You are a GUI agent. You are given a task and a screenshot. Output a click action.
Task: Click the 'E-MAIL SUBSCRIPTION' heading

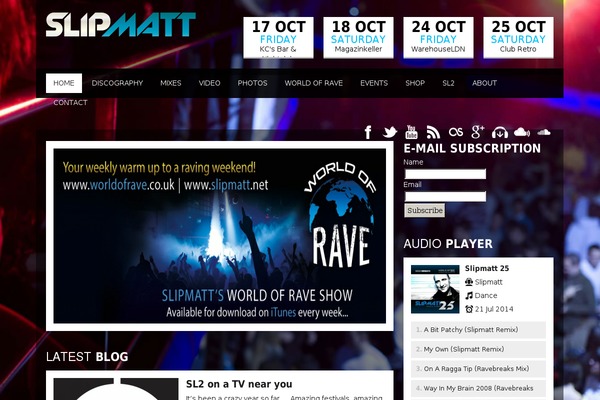point(472,149)
